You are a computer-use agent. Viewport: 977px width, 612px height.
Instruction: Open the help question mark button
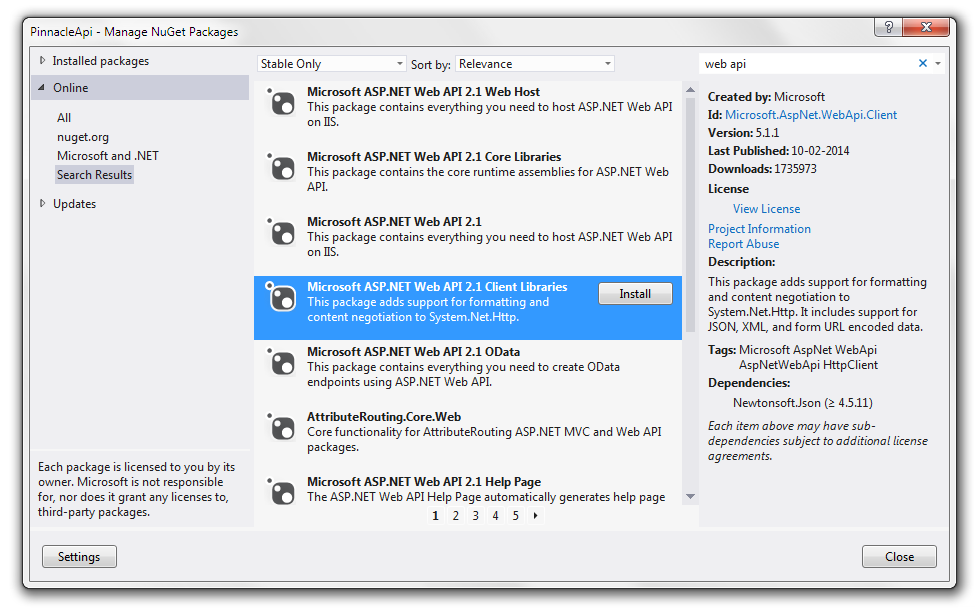889,27
